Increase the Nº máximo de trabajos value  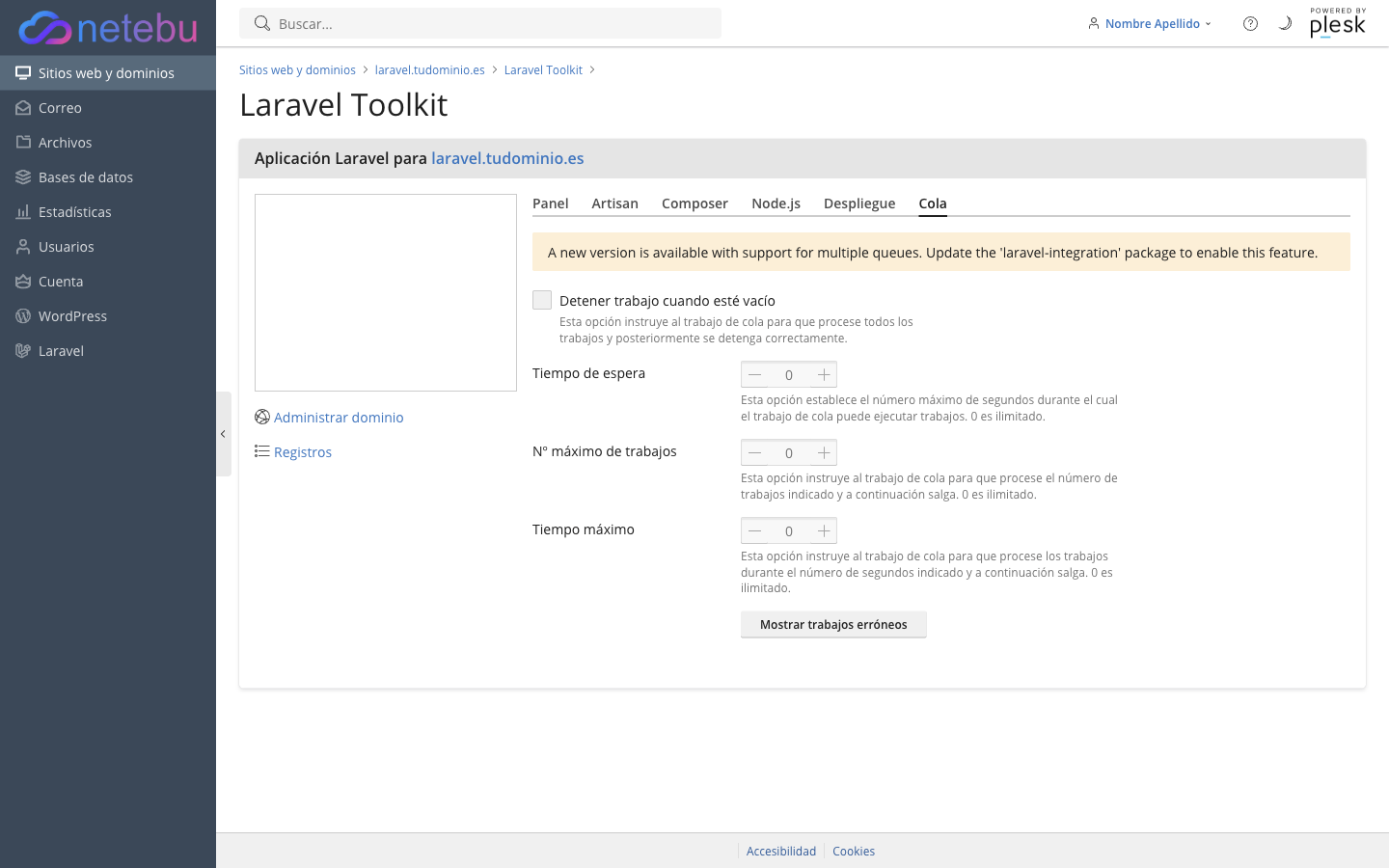(x=824, y=452)
